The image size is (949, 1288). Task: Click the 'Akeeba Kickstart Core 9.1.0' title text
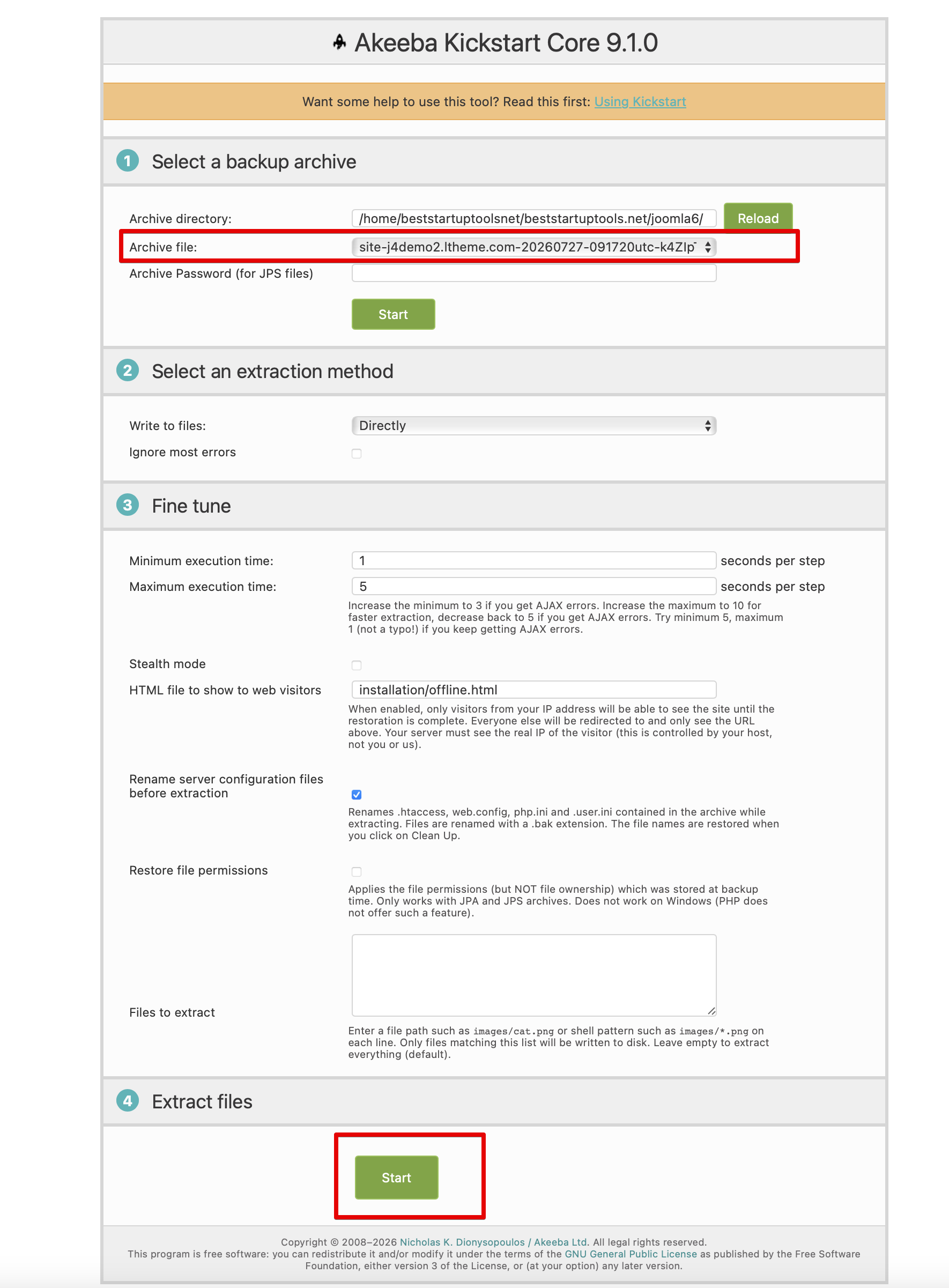click(x=506, y=42)
